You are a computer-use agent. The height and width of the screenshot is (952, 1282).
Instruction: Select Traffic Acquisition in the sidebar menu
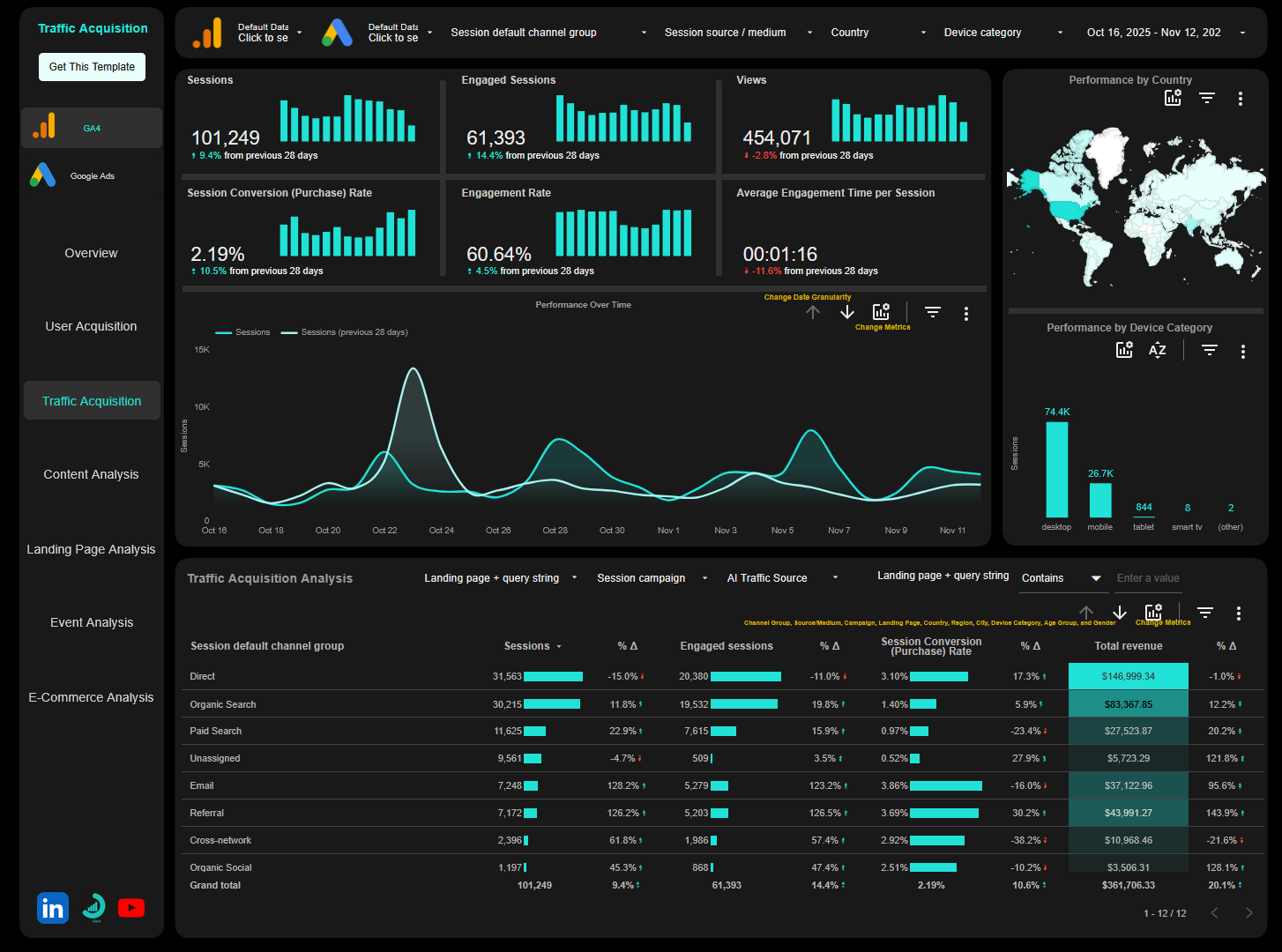point(92,400)
